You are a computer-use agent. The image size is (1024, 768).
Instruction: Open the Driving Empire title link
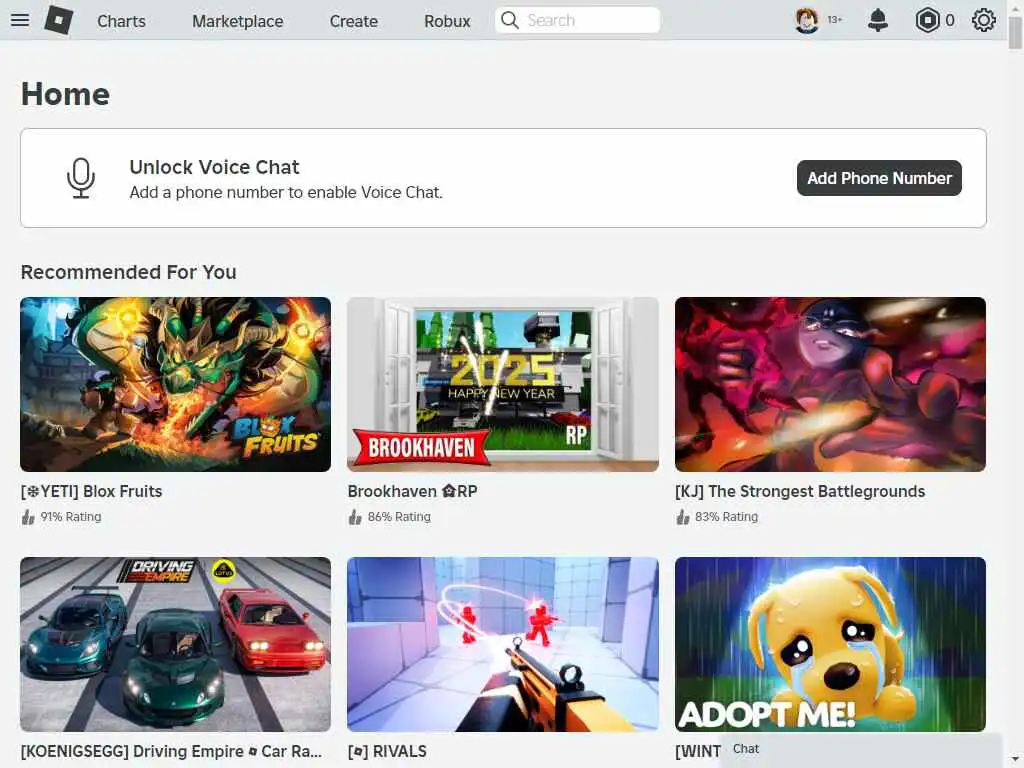point(171,751)
